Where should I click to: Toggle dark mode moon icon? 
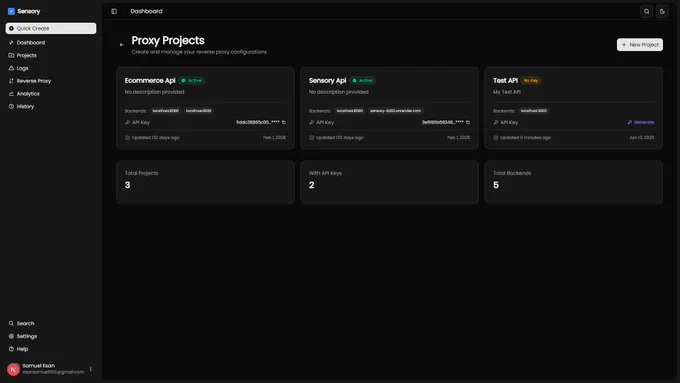click(662, 11)
